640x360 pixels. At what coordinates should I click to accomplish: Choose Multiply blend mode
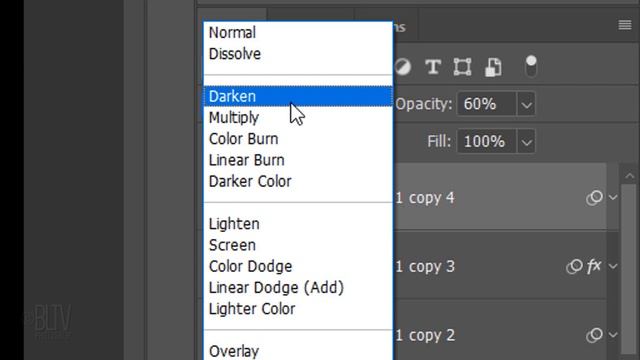tap(298, 118)
